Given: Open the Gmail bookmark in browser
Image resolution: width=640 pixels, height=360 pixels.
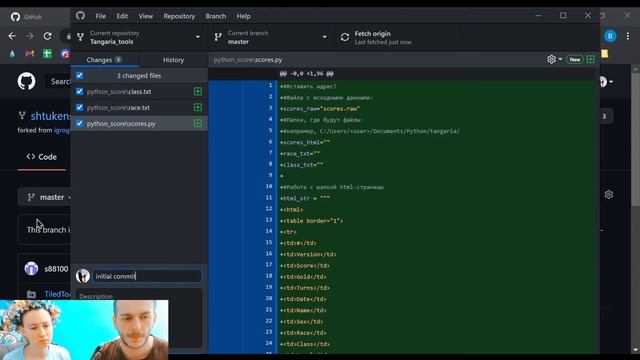Looking at the screenshot, I should [x=29, y=53].
